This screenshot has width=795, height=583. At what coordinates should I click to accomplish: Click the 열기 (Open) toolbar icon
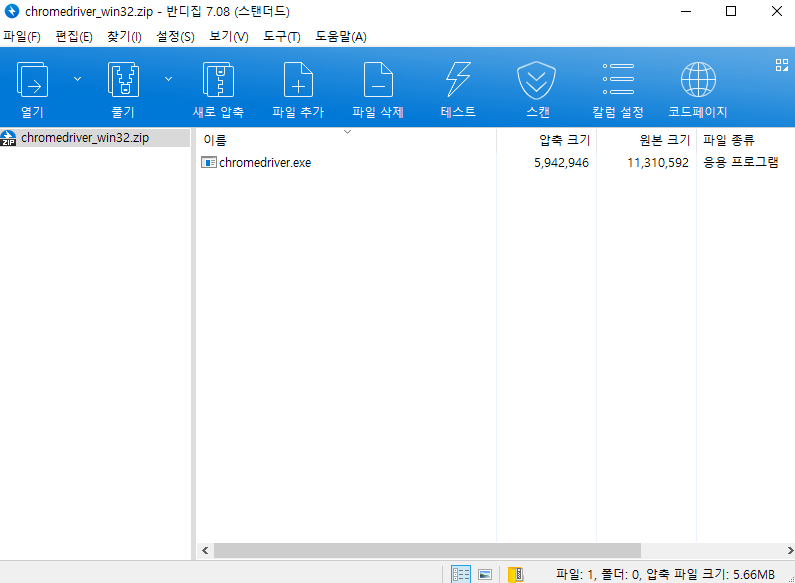tap(32, 80)
